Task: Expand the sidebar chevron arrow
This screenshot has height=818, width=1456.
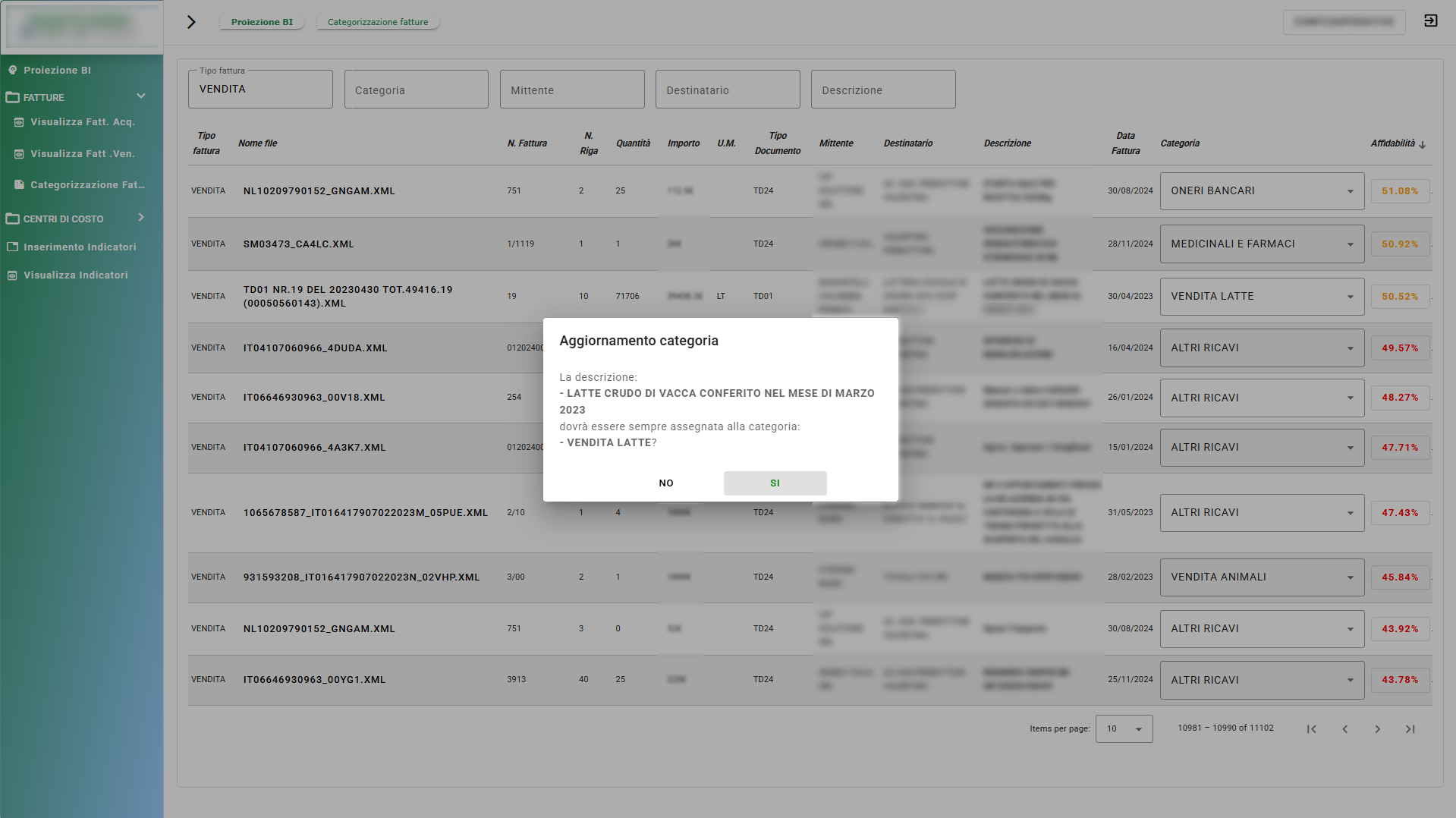Action: [x=191, y=22]
